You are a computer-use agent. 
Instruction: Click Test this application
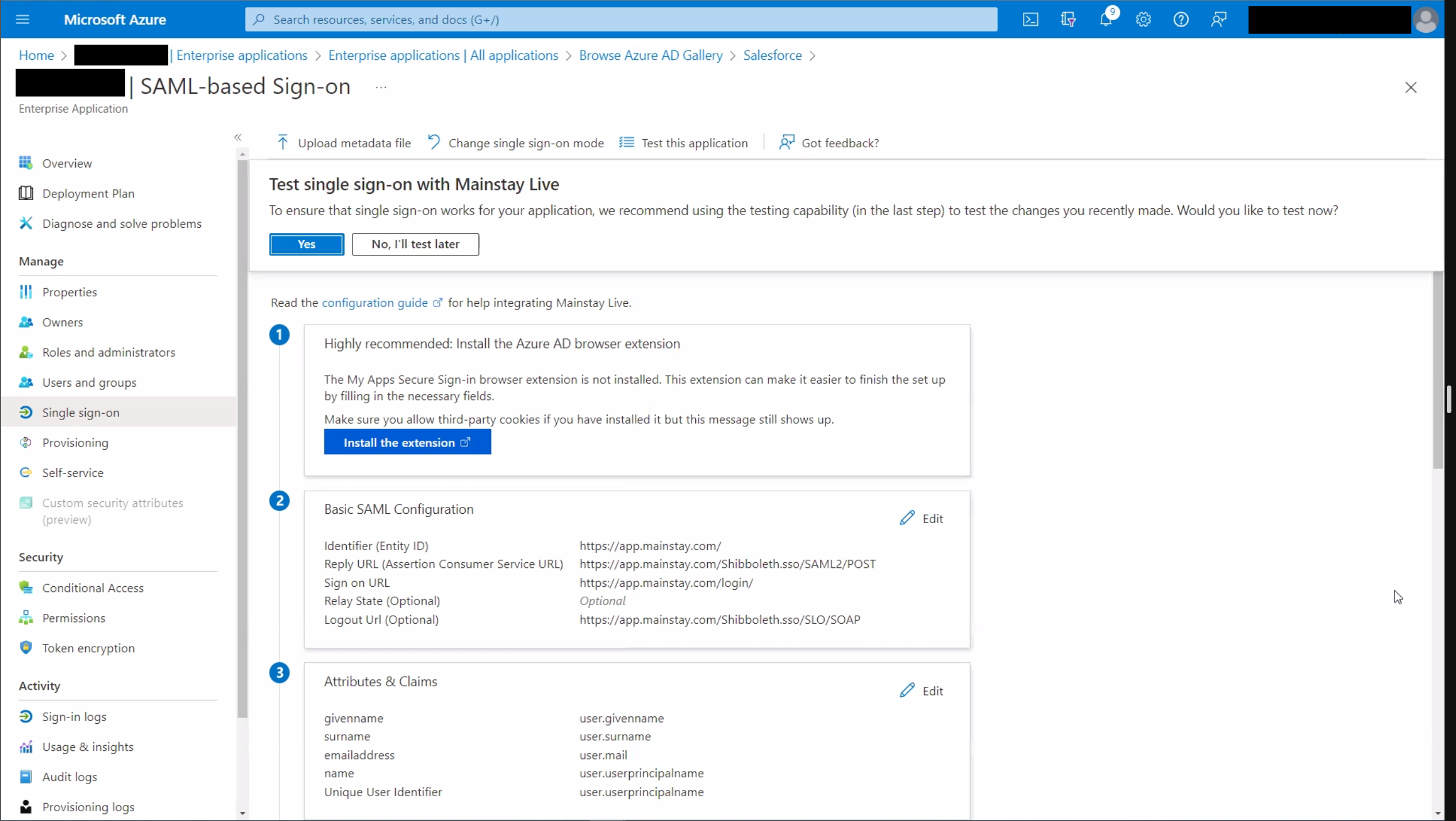tap(684, 143)
